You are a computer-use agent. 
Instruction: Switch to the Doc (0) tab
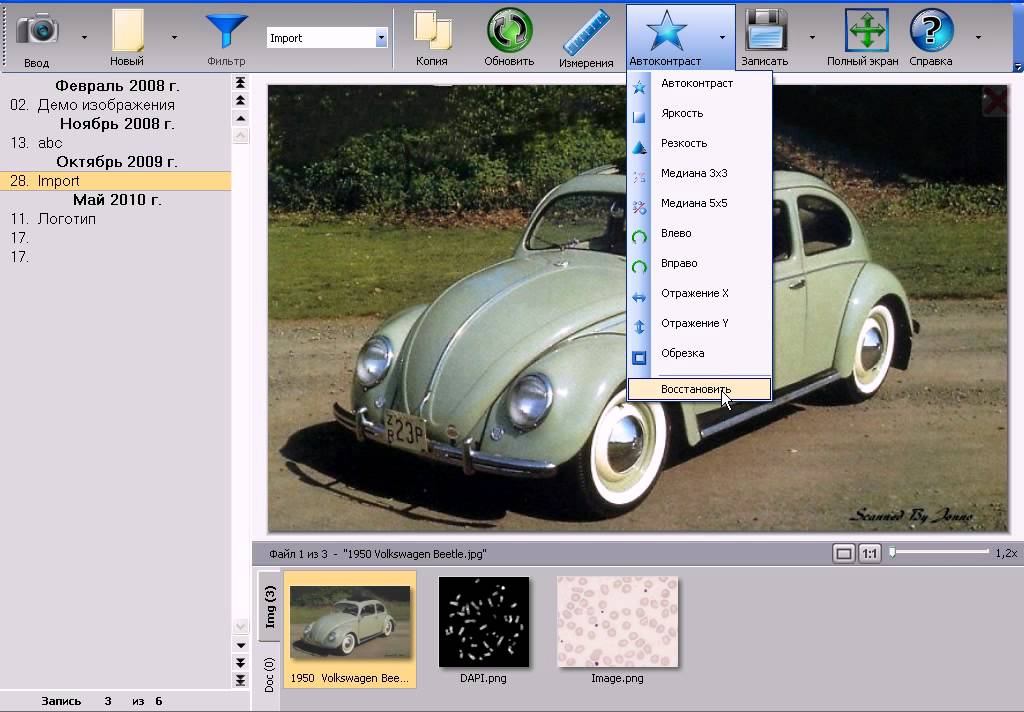coord(270,674)
